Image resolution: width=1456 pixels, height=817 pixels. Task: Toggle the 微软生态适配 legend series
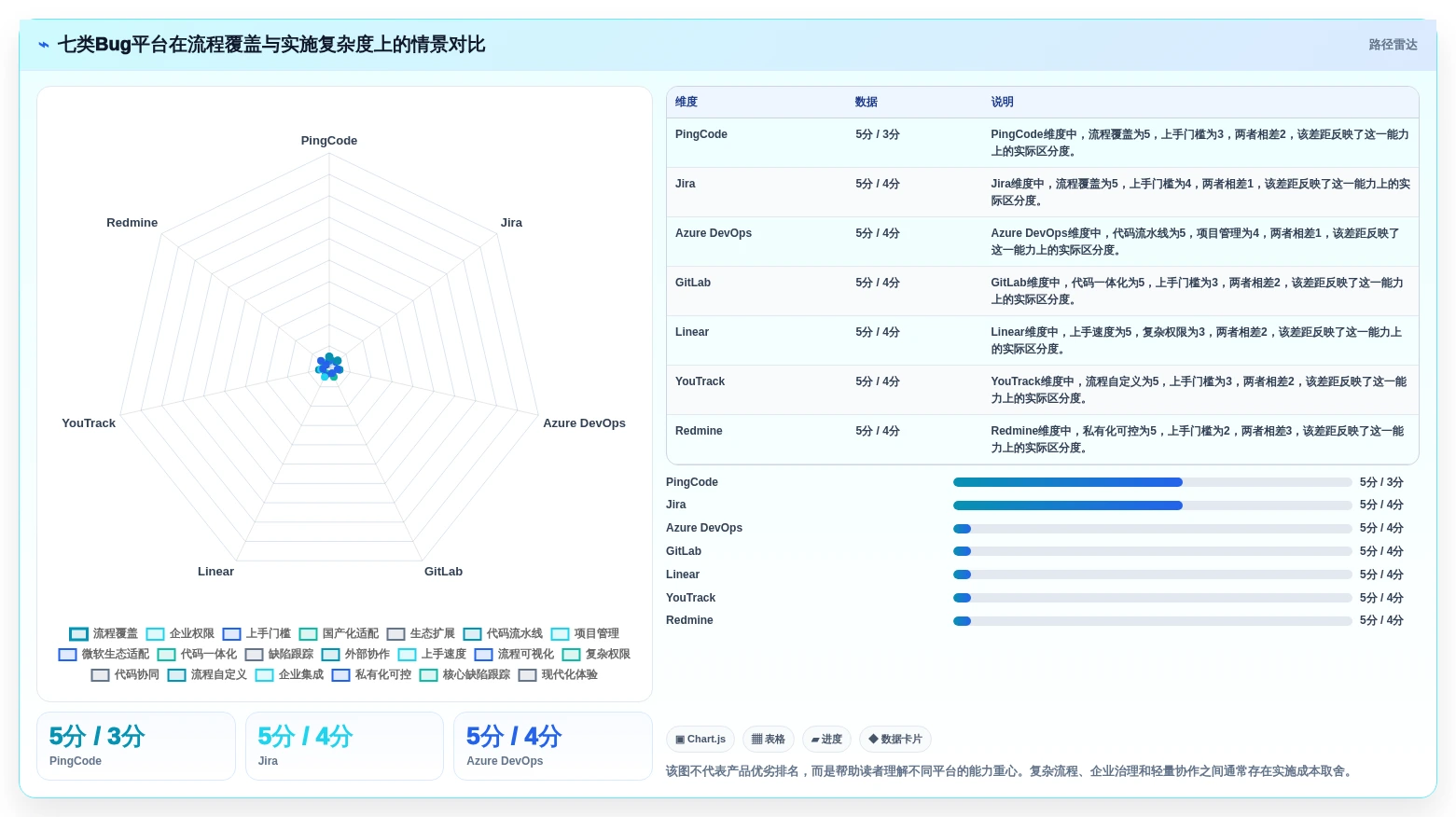tap(104, 654)
